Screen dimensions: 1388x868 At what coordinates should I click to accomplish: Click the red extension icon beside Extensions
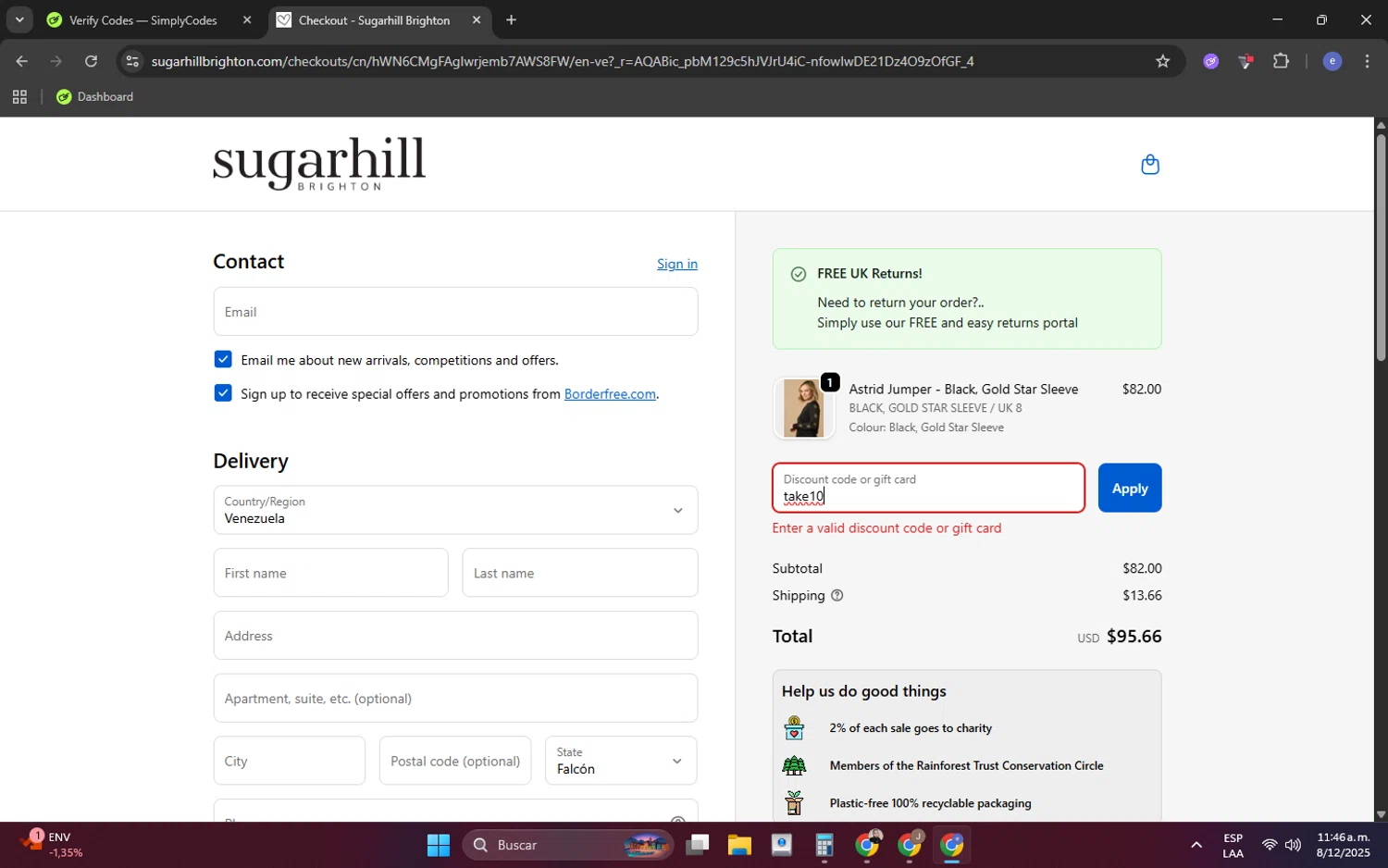tap(1245, 61)
